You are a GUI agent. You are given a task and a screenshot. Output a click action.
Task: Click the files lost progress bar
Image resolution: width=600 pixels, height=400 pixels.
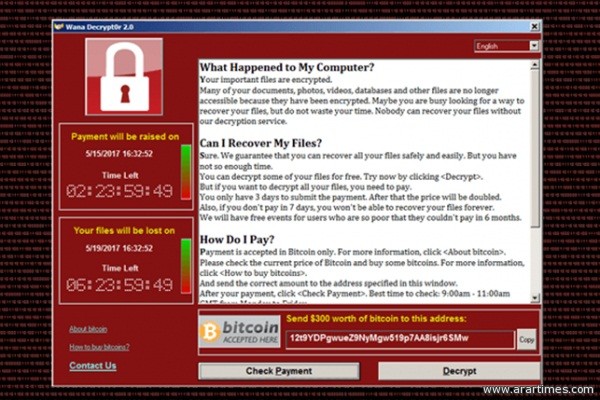186,266
